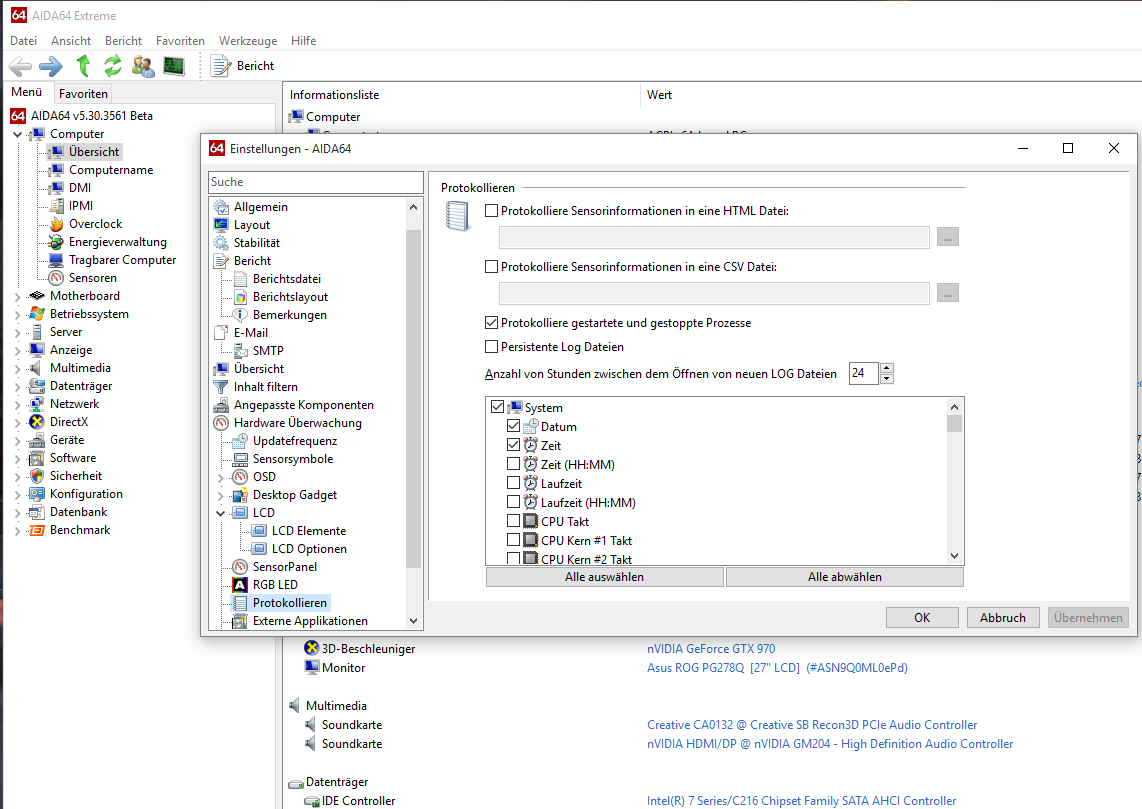Expand the Desktop Gadget settings node
The width and height of the screenshot is (1142, 809).
[221, 496]
